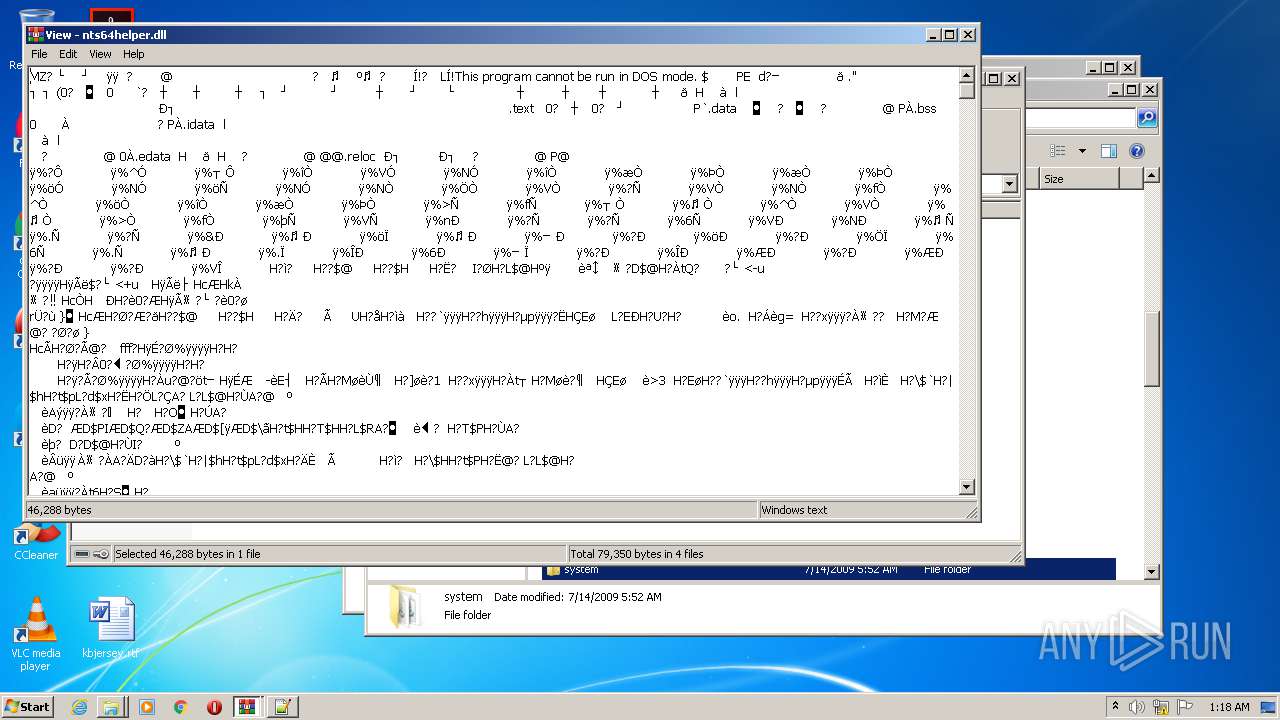Show hidden tray icons arrow

point(1116,706)
